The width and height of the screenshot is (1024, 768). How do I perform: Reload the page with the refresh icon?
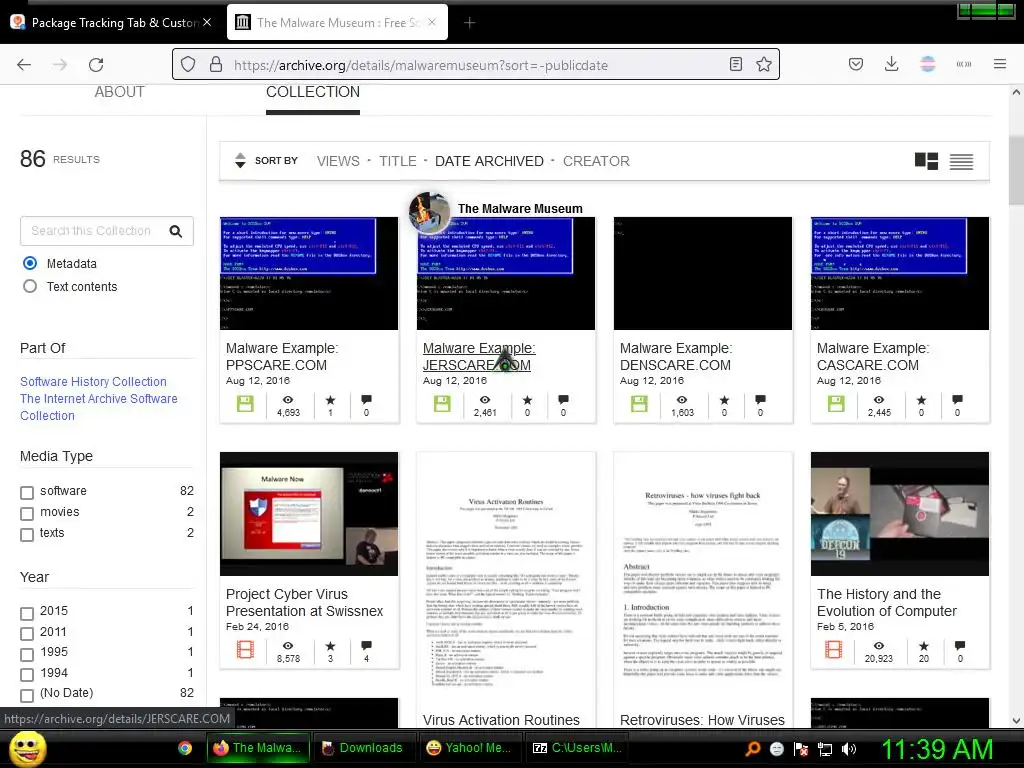point(96,65)
